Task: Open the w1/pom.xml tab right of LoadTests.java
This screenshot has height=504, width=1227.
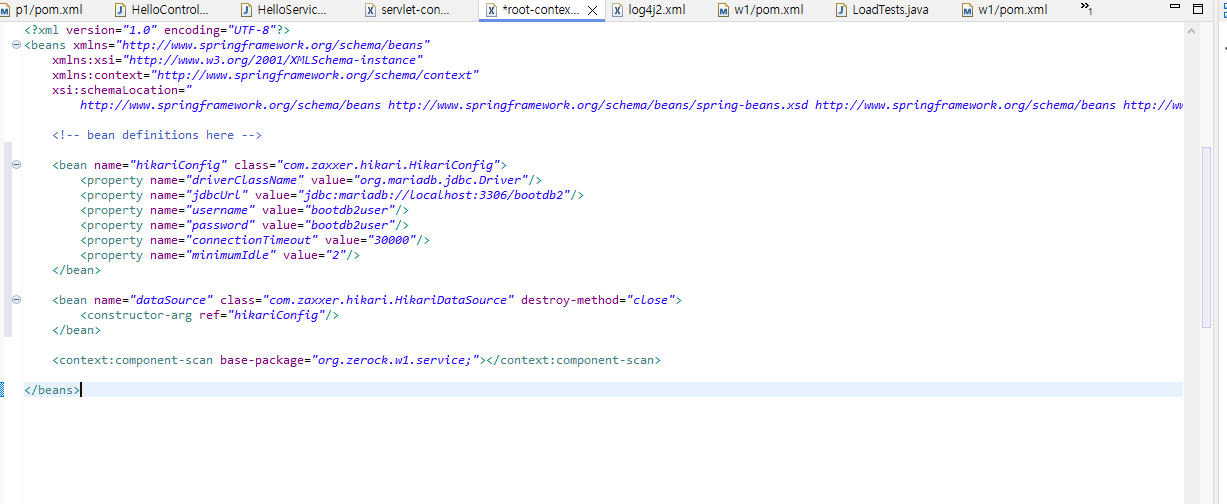Action: point(1003,10)
